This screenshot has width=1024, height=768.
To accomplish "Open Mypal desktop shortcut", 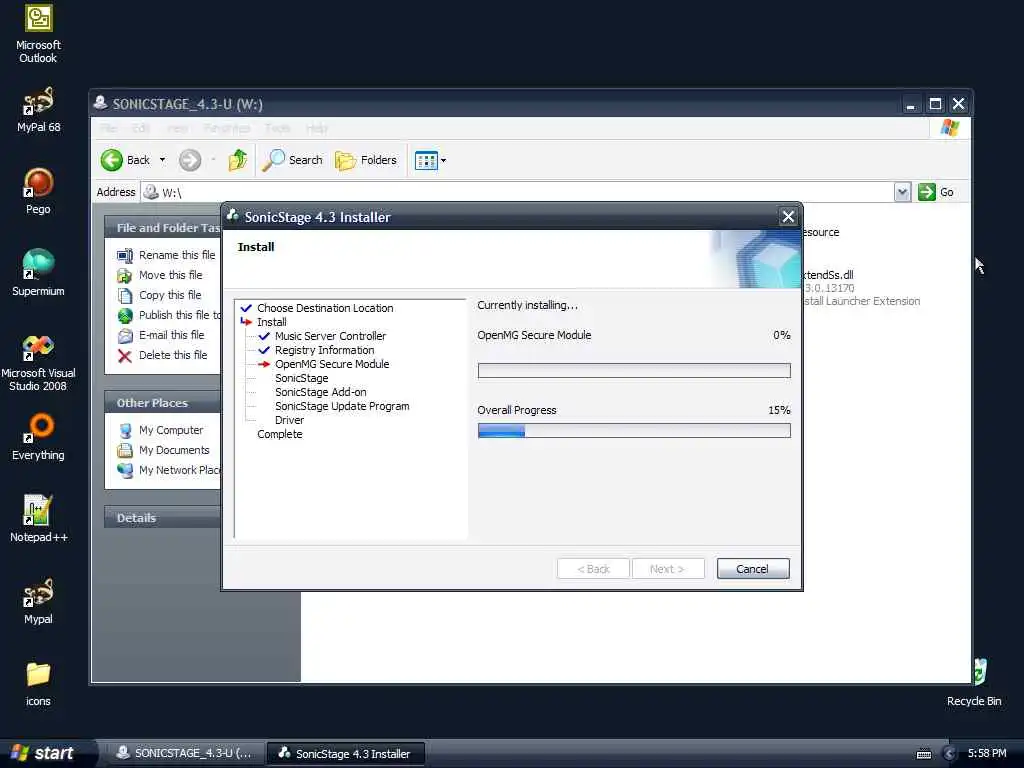I will click(38, 601).
